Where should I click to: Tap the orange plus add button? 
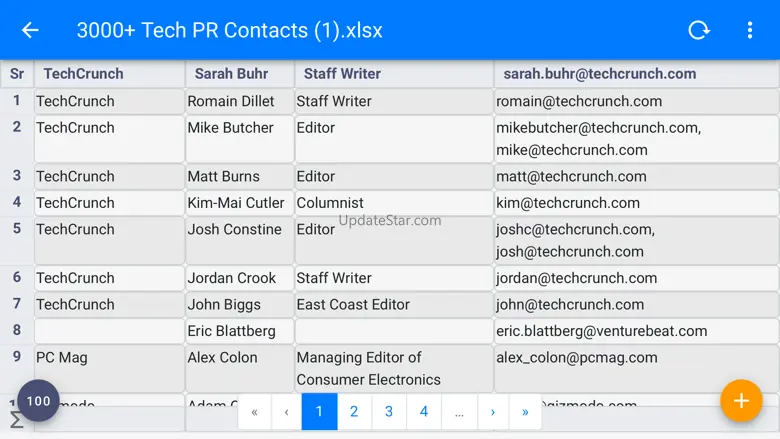[x=741, y=400]
